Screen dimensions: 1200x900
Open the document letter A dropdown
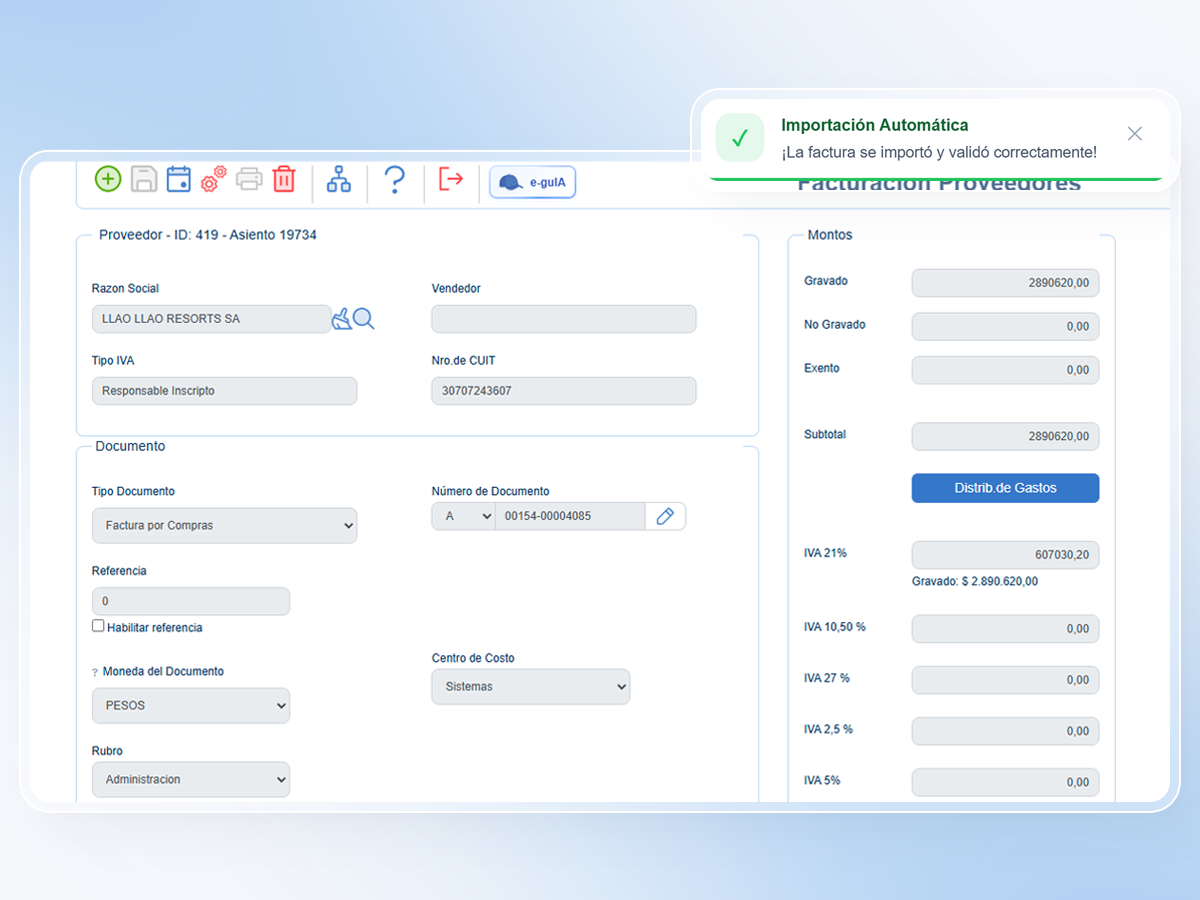coord(463,516)
